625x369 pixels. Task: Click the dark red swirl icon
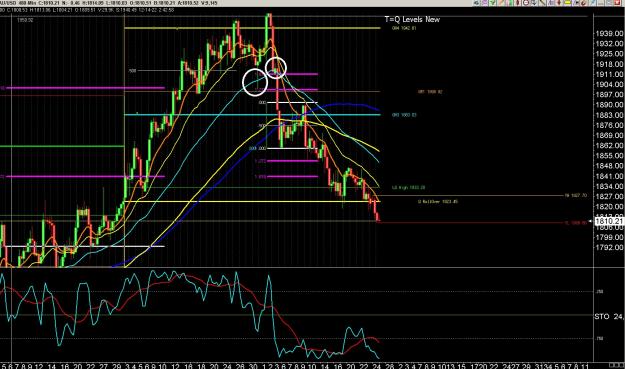pos(583,2)
